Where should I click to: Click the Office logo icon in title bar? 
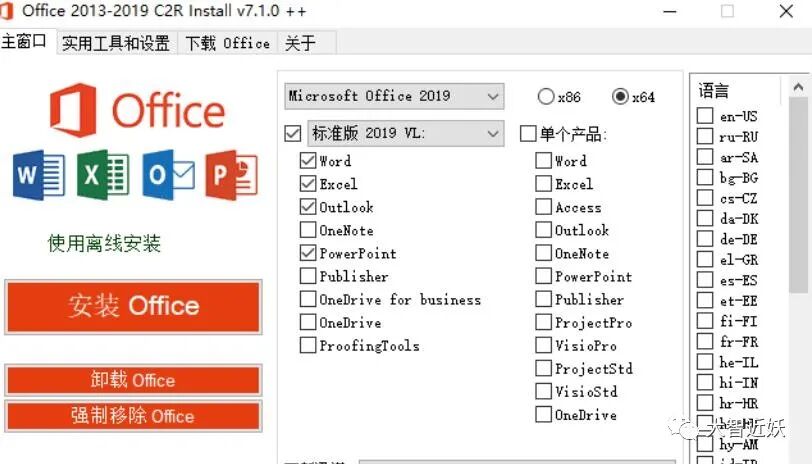(x=5, y=11)
